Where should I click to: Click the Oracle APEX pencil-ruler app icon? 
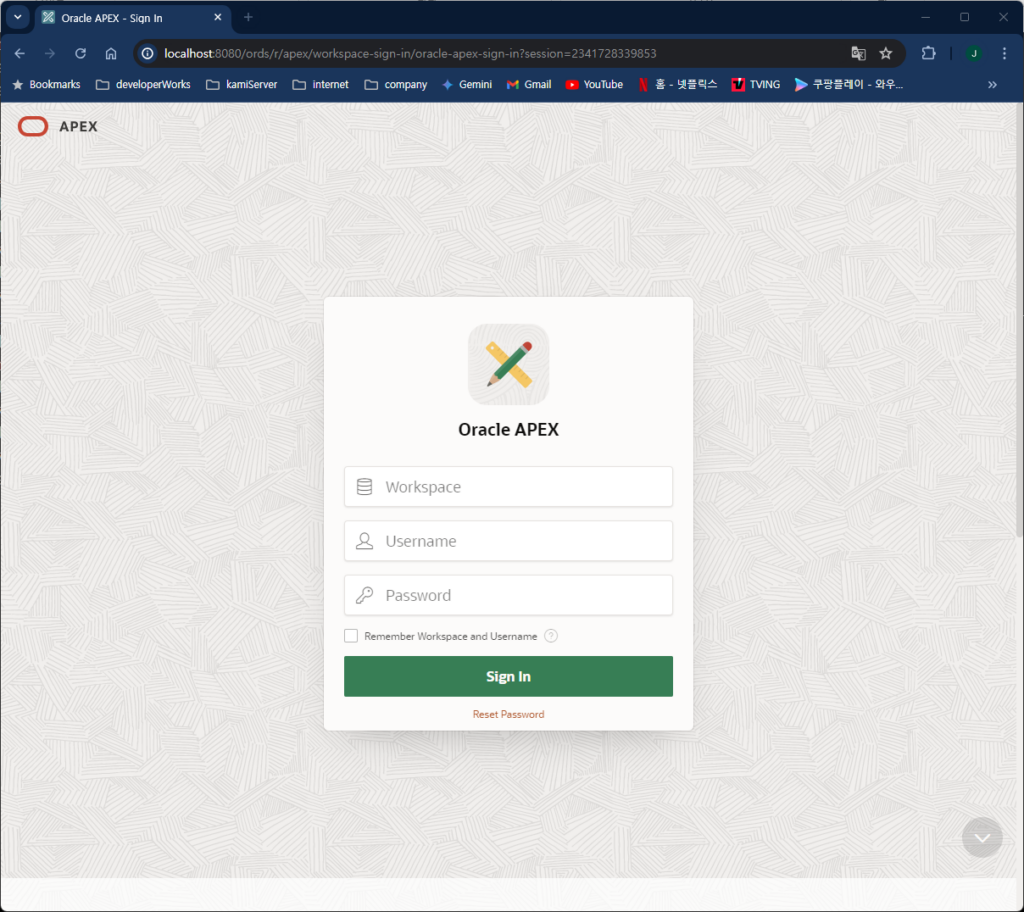pos(508,364)
